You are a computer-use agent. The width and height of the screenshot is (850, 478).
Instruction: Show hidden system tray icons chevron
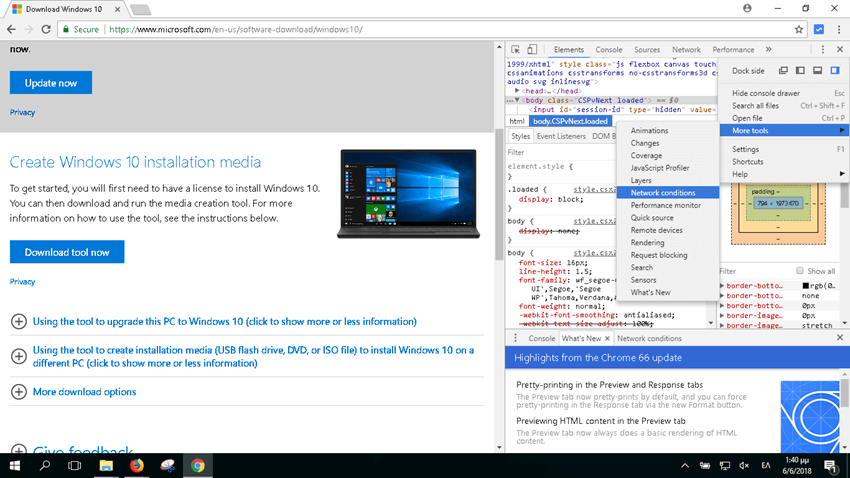click(x=685, y=466)
